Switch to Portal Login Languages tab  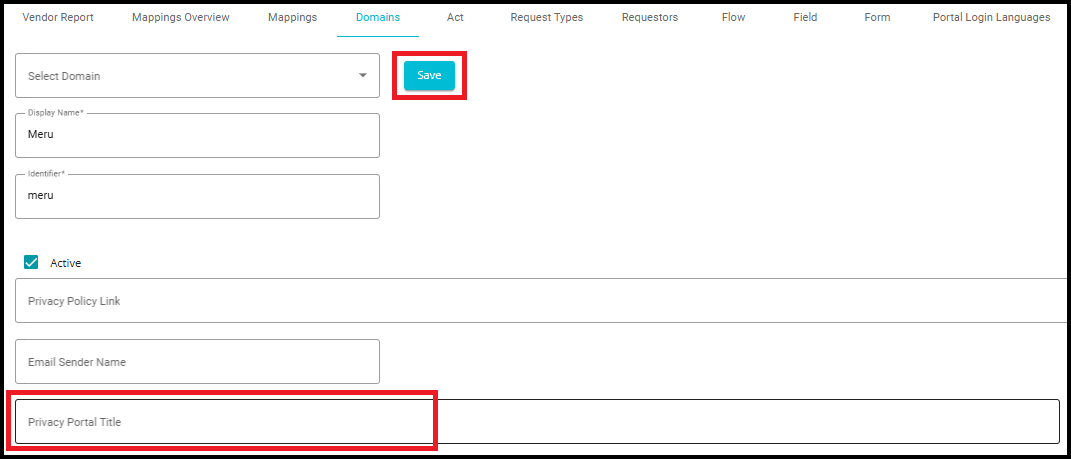coord(991,18)
